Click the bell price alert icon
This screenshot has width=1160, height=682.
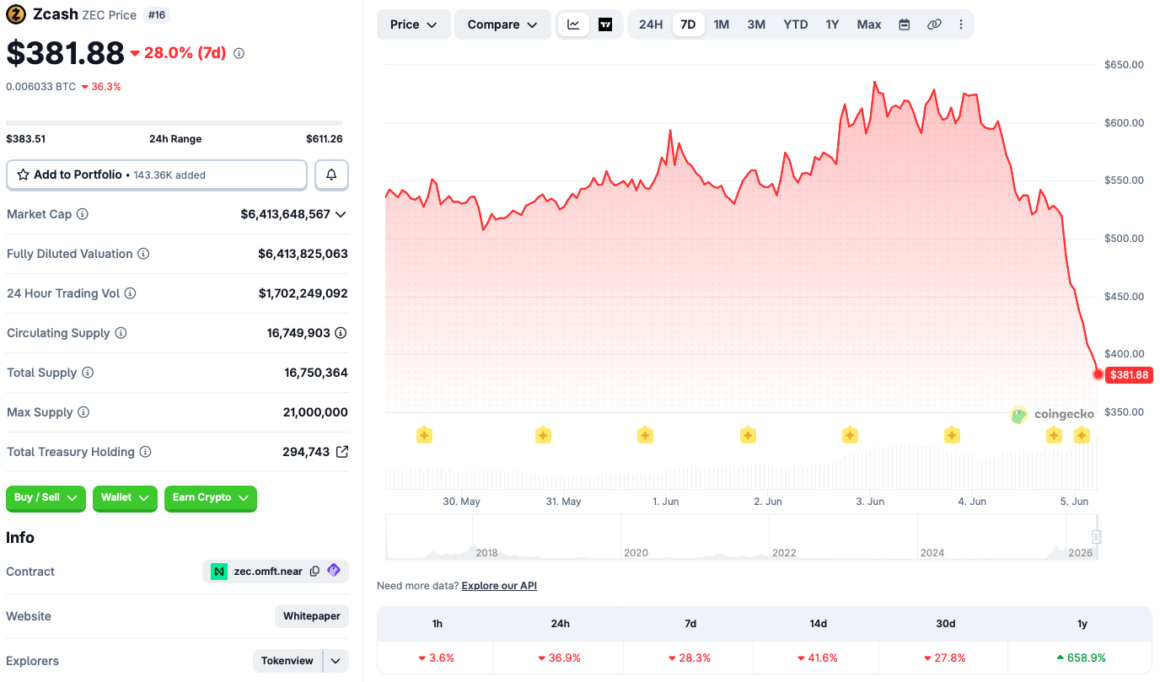pyautogui.click(x=331, y=175)
